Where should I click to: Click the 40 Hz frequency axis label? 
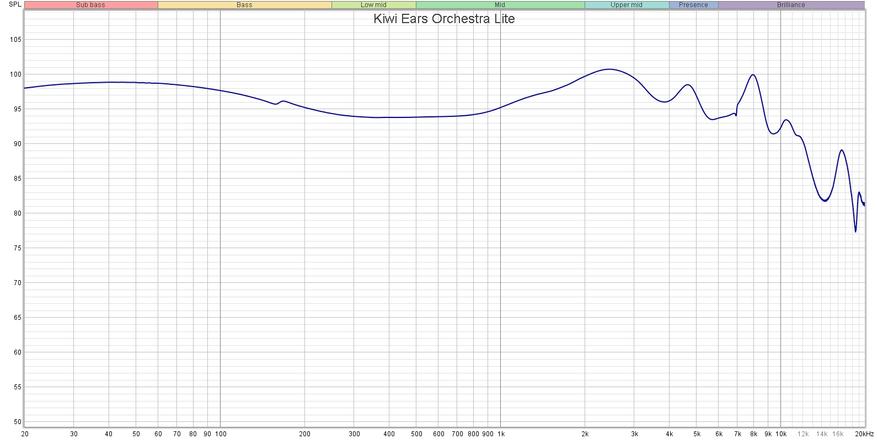click(109, 434)
